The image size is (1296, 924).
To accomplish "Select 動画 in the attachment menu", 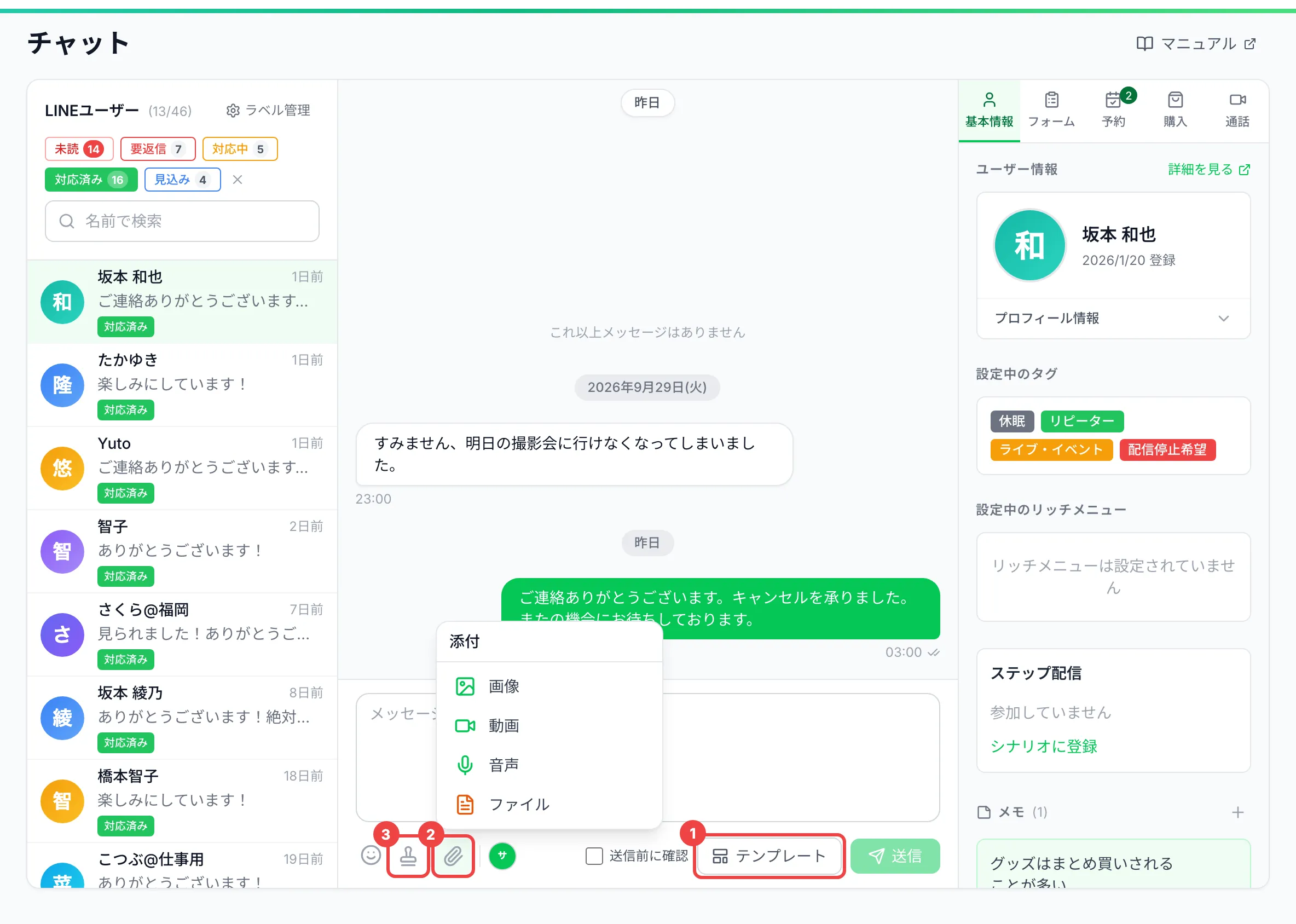I will click(549, 725).
